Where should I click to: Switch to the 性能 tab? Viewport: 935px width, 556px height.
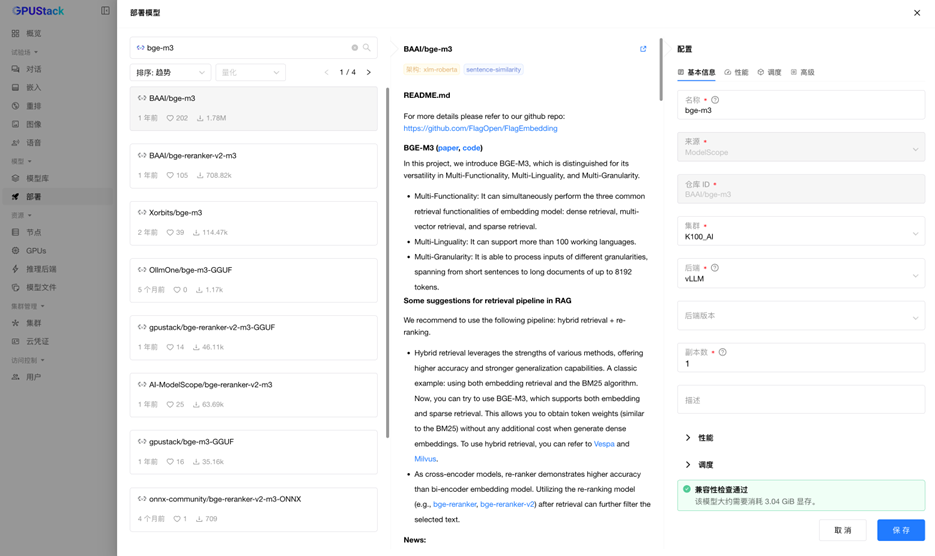736,72
